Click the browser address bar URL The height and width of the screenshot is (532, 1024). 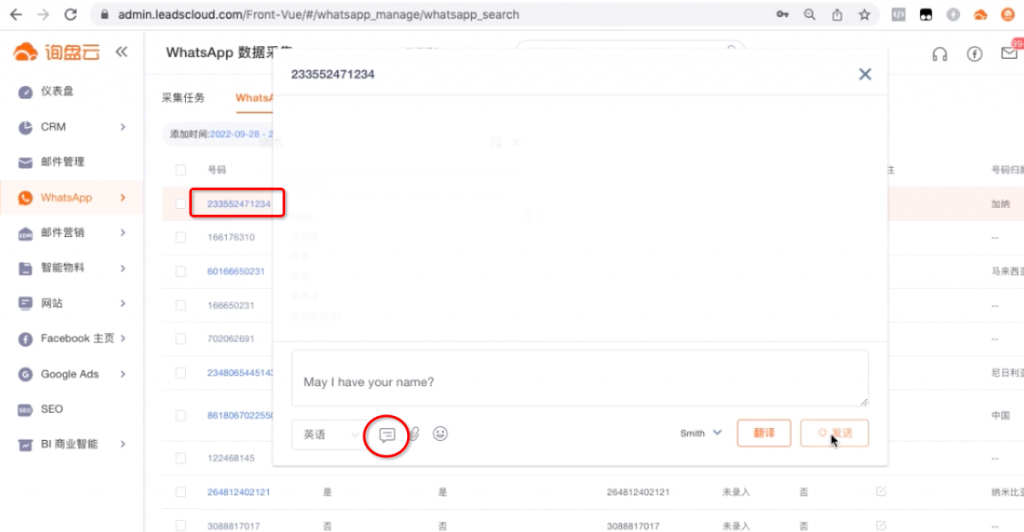[x=318, y=14]
